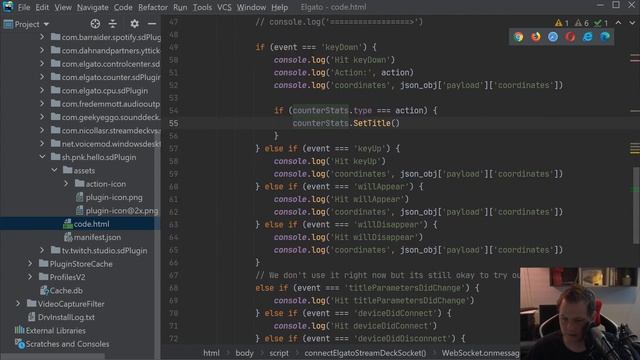Viewport: 640px width, 360px height.
Task: Click html breadcrumb in status bar
Action: (x=211, y=353)
